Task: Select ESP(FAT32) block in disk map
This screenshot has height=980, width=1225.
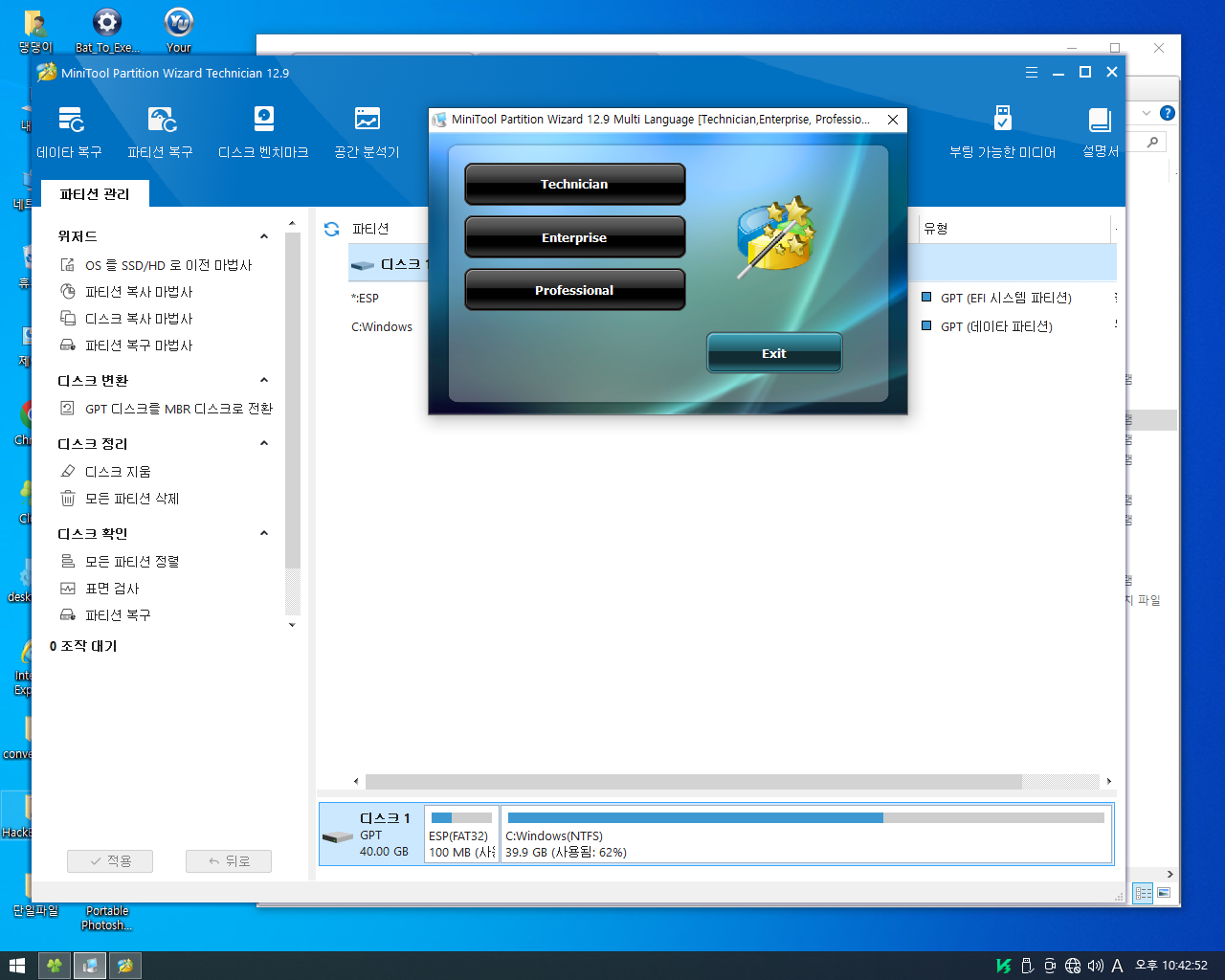Action: pyautogui.click(x=461, y=835)
